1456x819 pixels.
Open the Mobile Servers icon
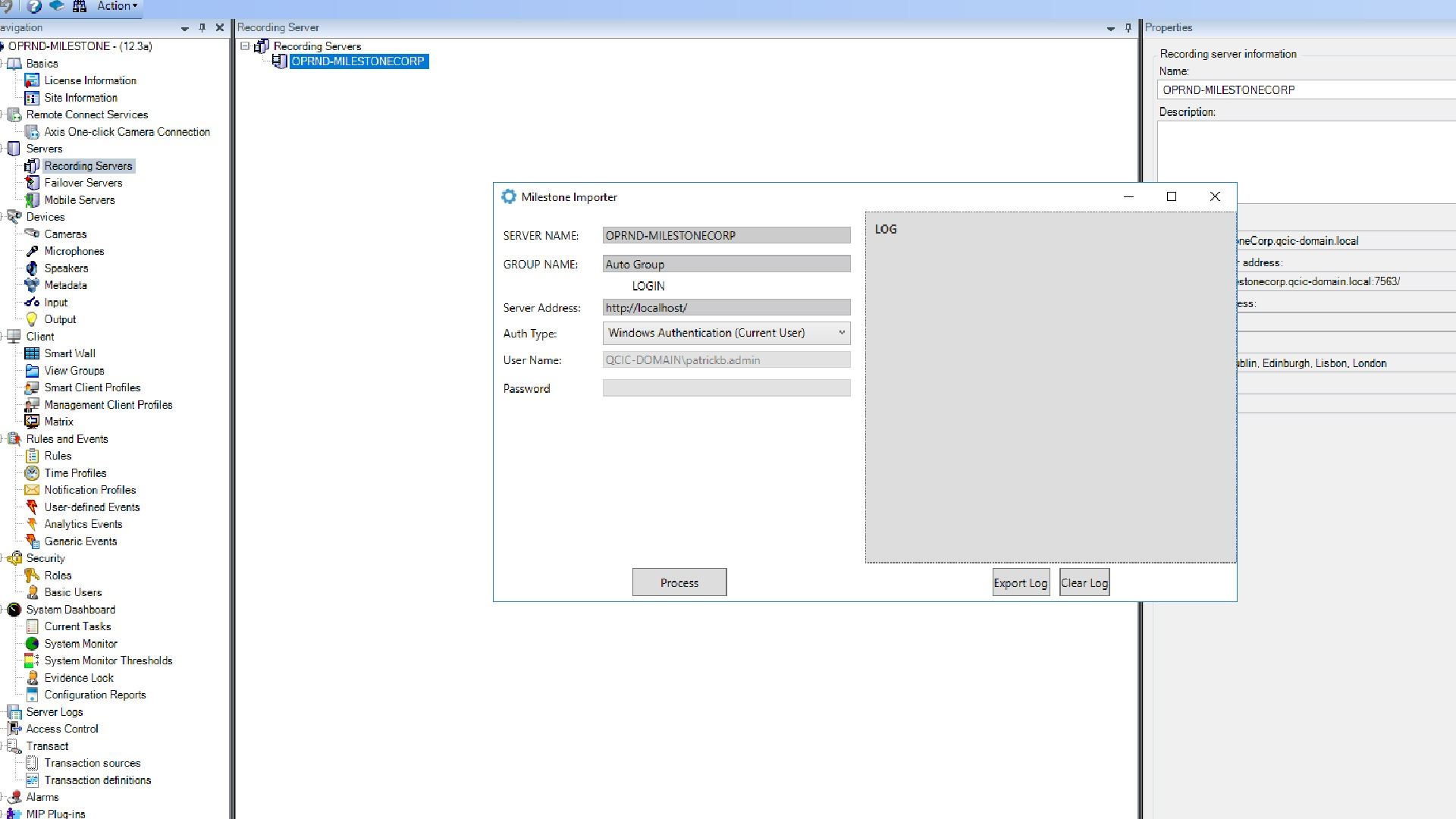(x=32, y=200)
